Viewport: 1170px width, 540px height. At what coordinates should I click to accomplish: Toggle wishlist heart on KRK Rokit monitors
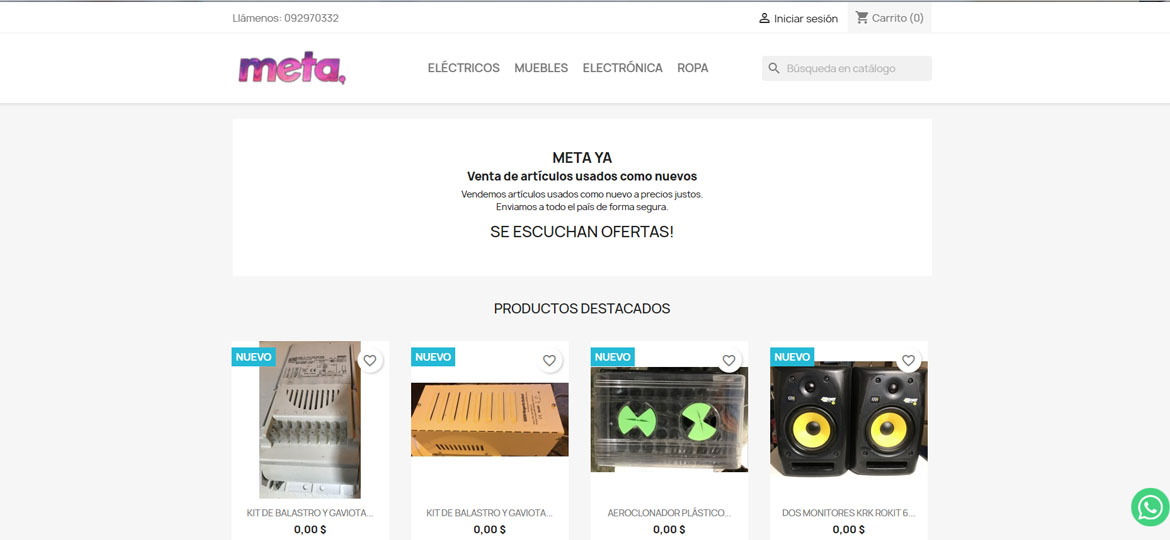click(908, 360)
